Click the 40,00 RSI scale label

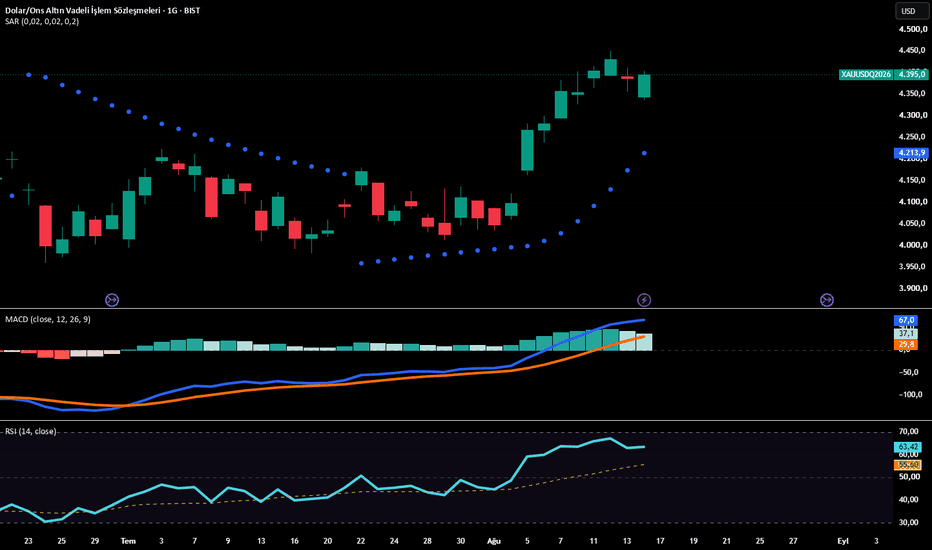[x=909, y=499]
